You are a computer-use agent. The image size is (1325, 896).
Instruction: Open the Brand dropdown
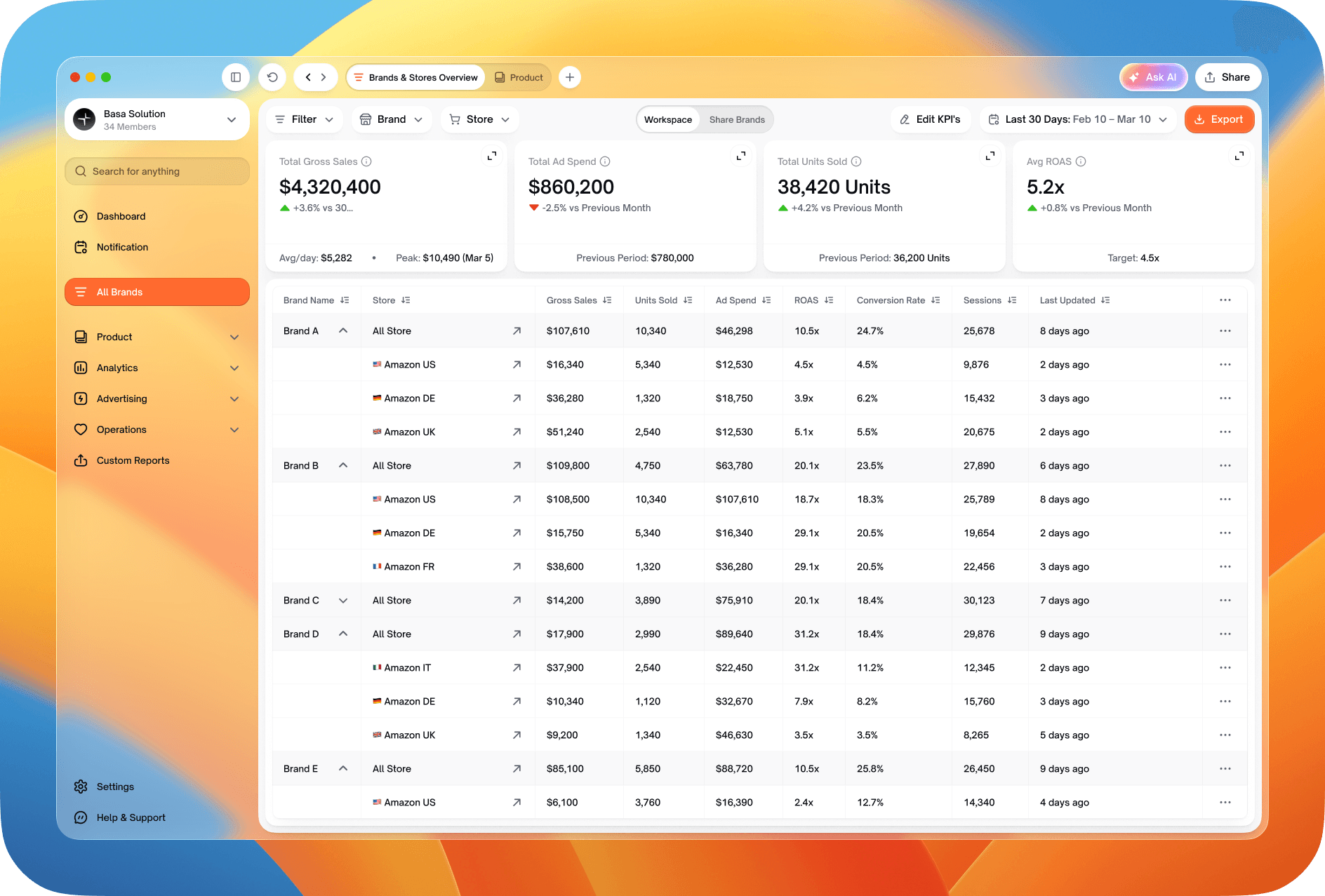391,119
